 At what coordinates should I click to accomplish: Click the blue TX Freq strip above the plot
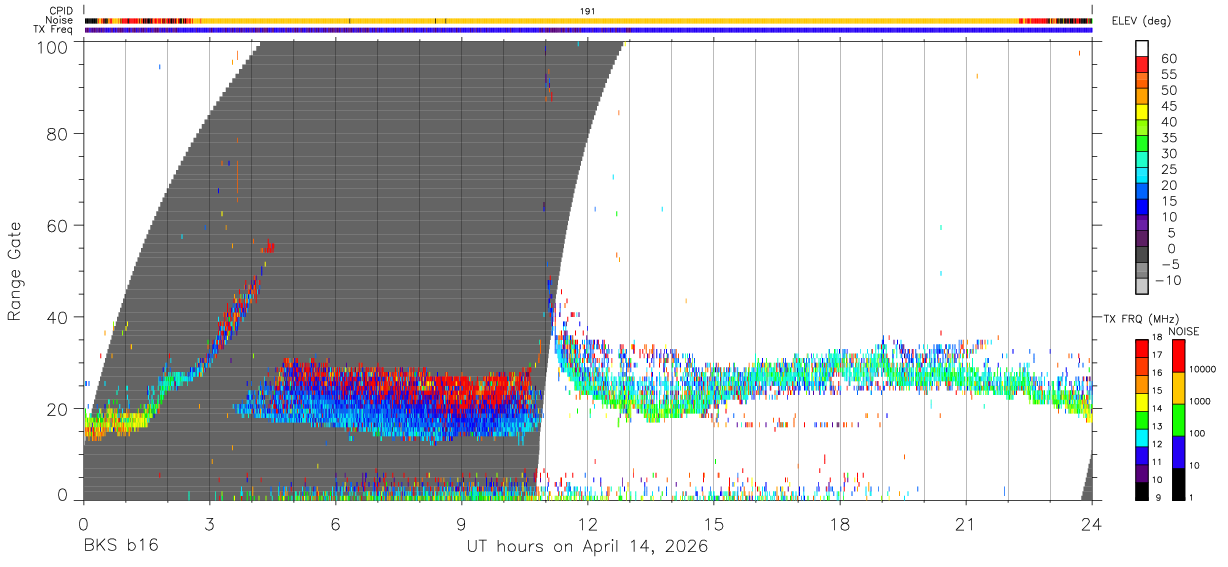588,30
